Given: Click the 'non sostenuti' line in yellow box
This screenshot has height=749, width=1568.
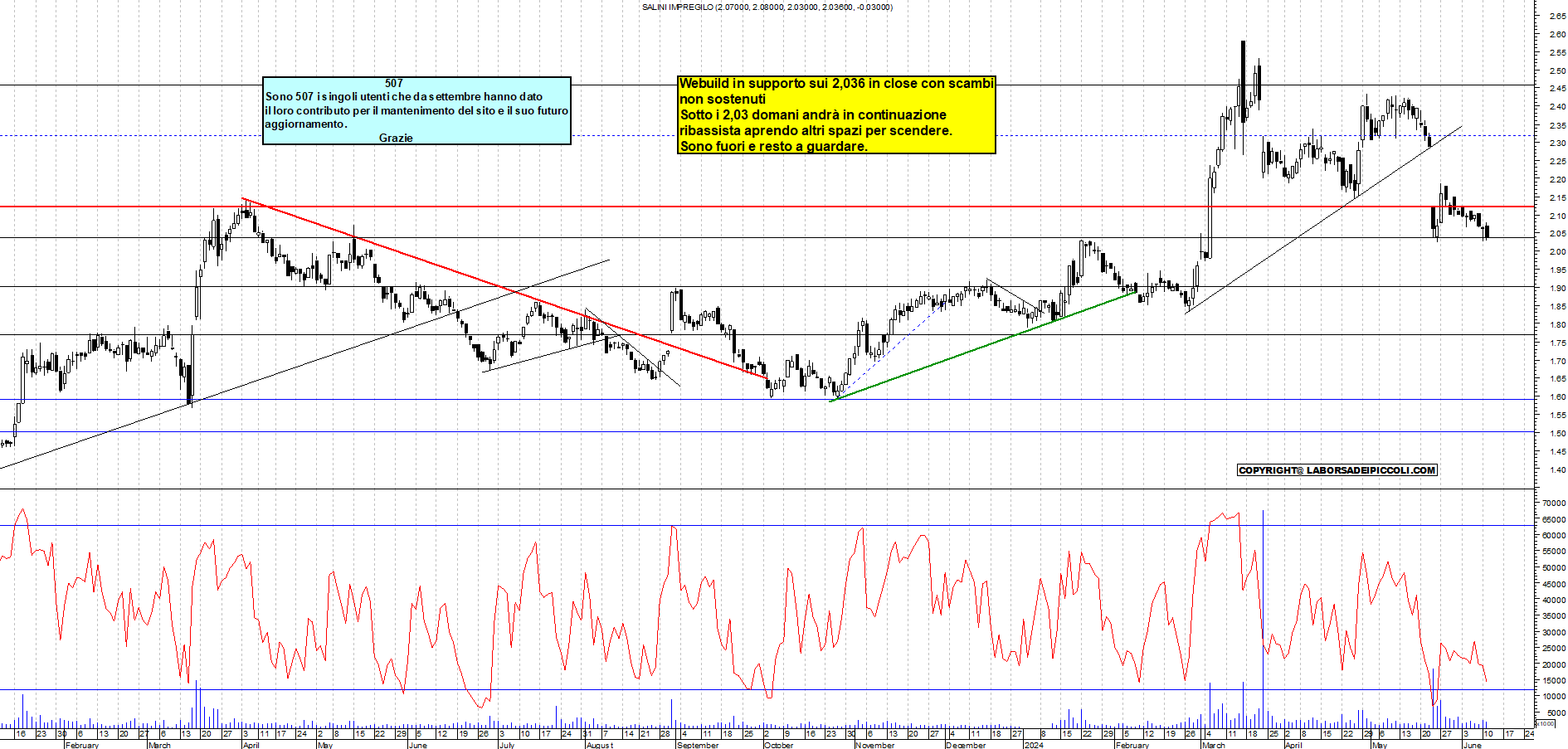Looking at the screenshot, I should (x=723, y=99).
